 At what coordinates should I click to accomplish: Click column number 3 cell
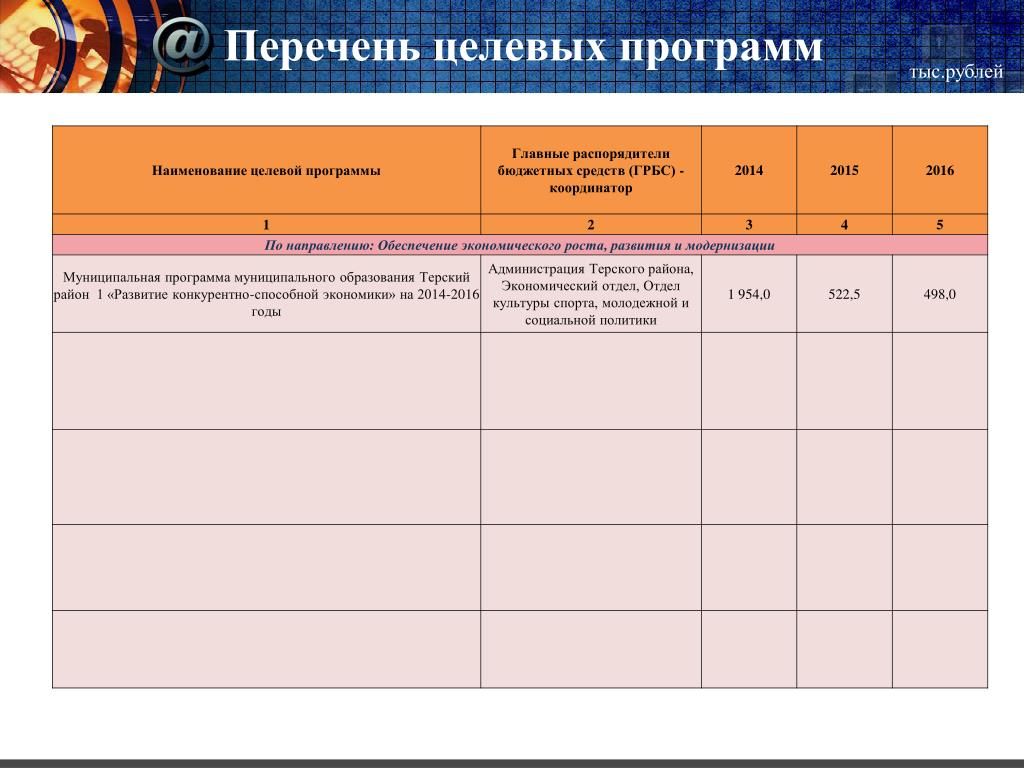pyautogui.click(x=749, y=225)
